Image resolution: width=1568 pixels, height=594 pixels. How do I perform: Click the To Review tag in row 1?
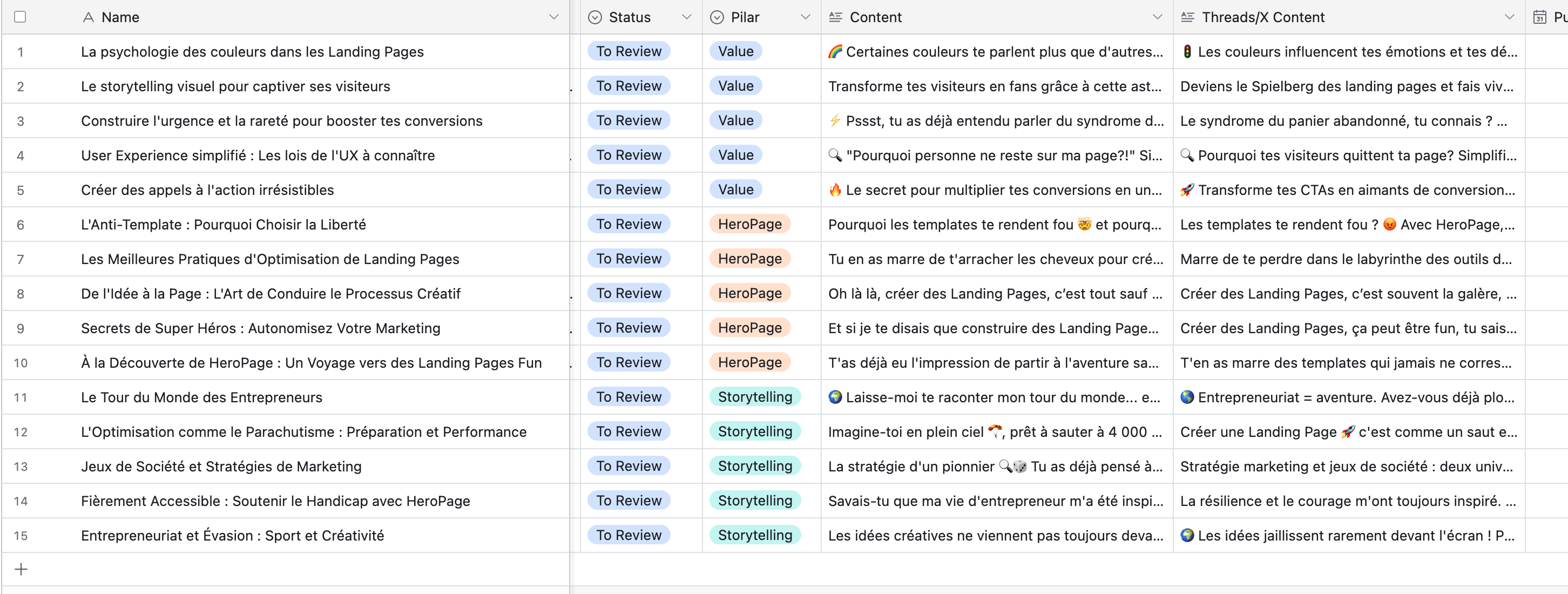click(x=628, y=51)
